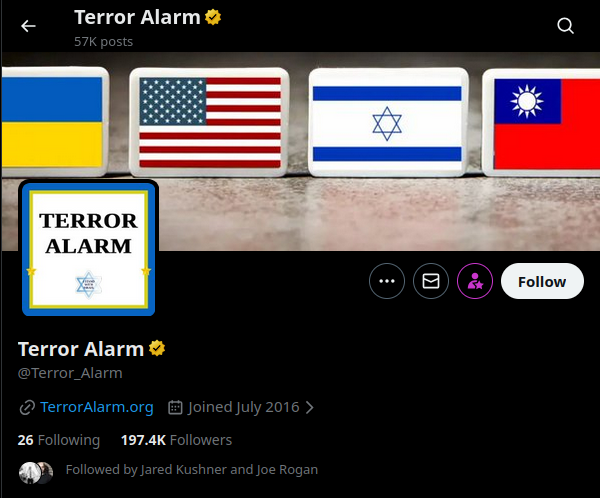600x498 pixels.
Task: Click the calendar icon near Joined date
Action: point(175,407)
